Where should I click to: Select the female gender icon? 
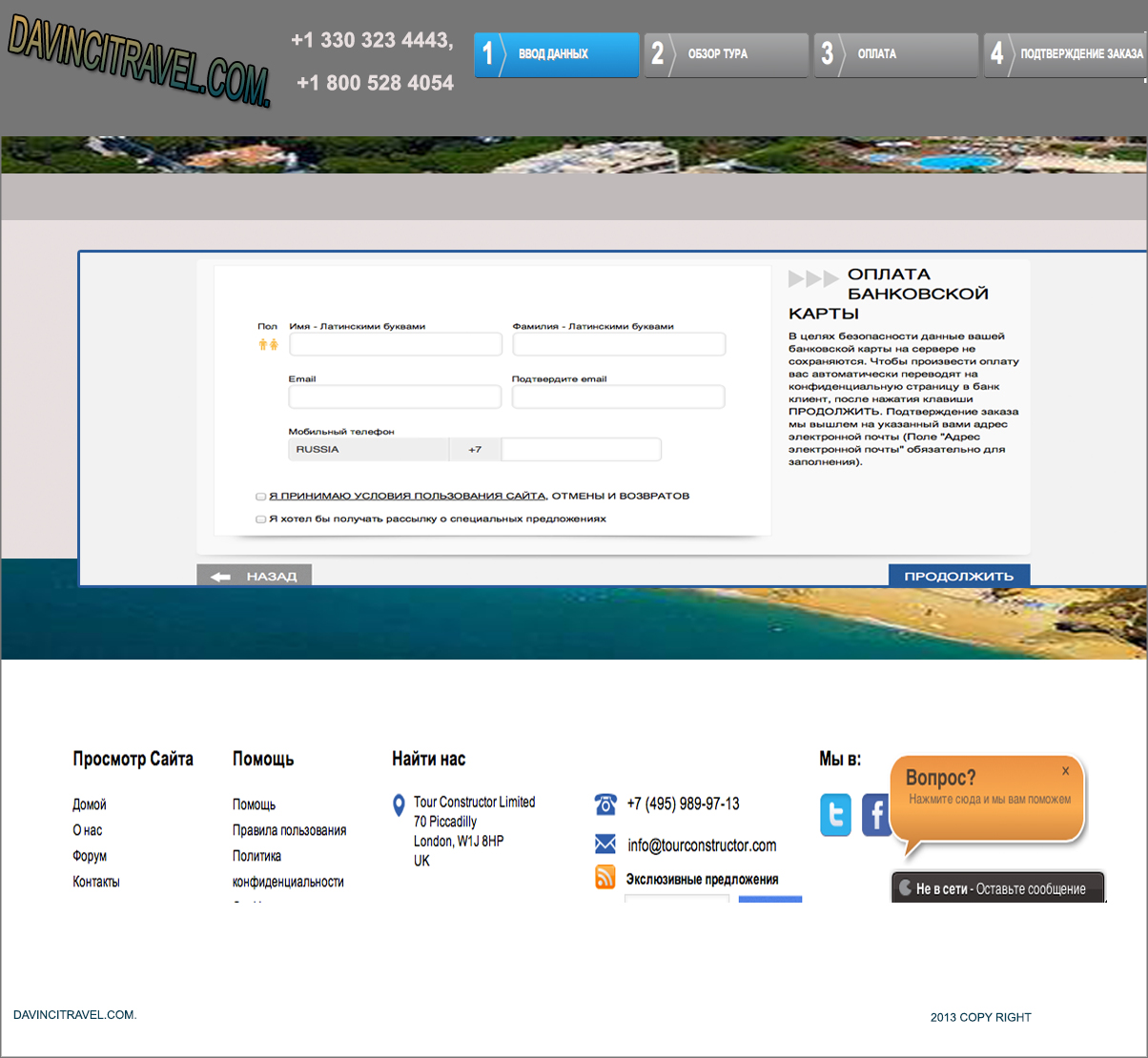tap(274, 345)
